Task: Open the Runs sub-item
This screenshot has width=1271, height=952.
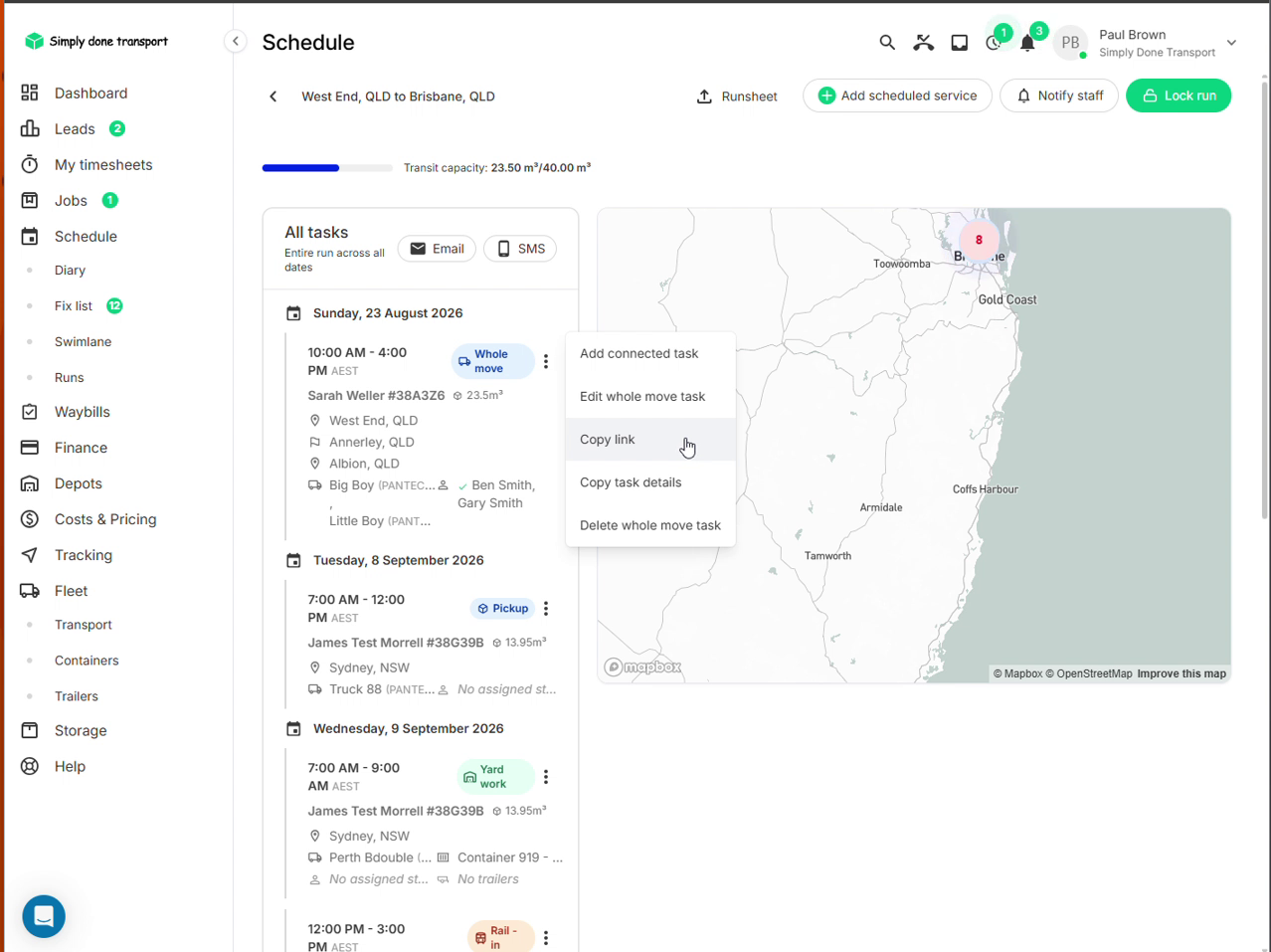Action: pos(69,377)
